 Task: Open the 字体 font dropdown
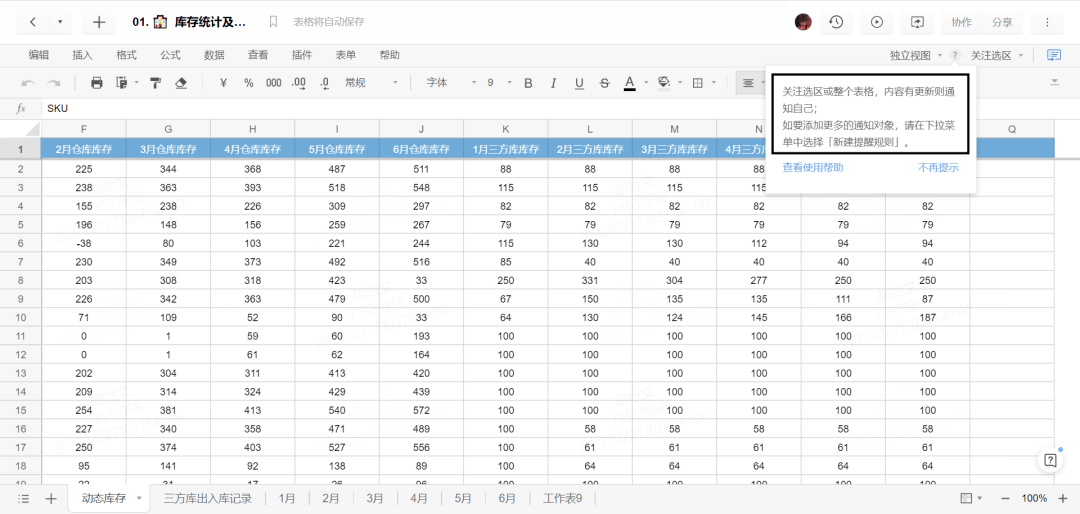(x=451, y=83)
